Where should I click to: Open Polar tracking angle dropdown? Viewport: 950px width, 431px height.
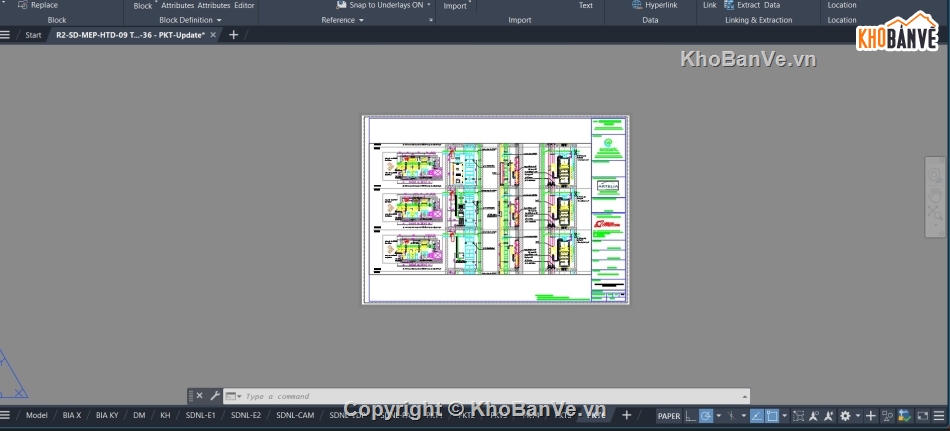pyautogui.click(x=719, y=416)
